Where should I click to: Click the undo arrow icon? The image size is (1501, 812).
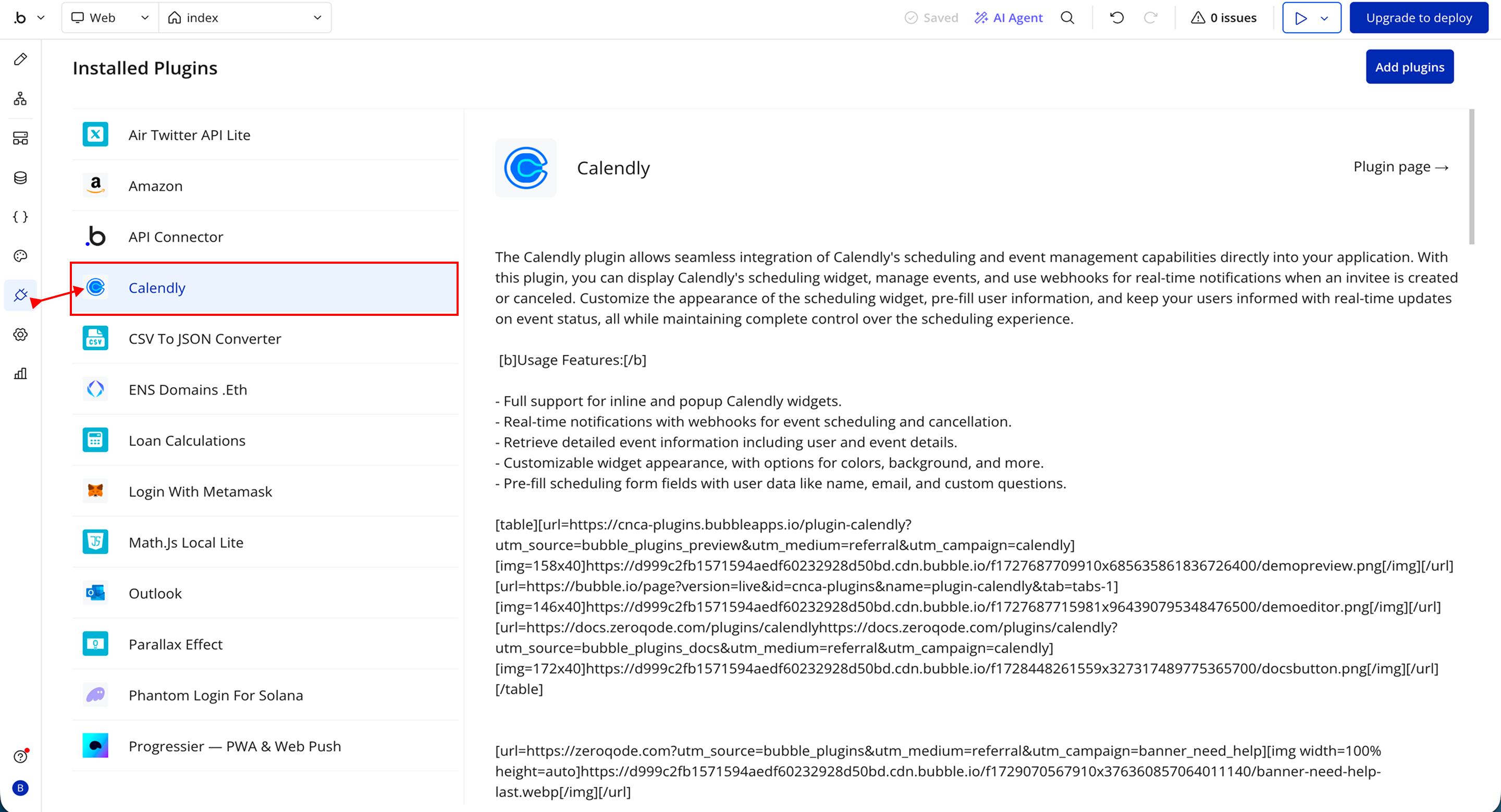pos(1116,18)
